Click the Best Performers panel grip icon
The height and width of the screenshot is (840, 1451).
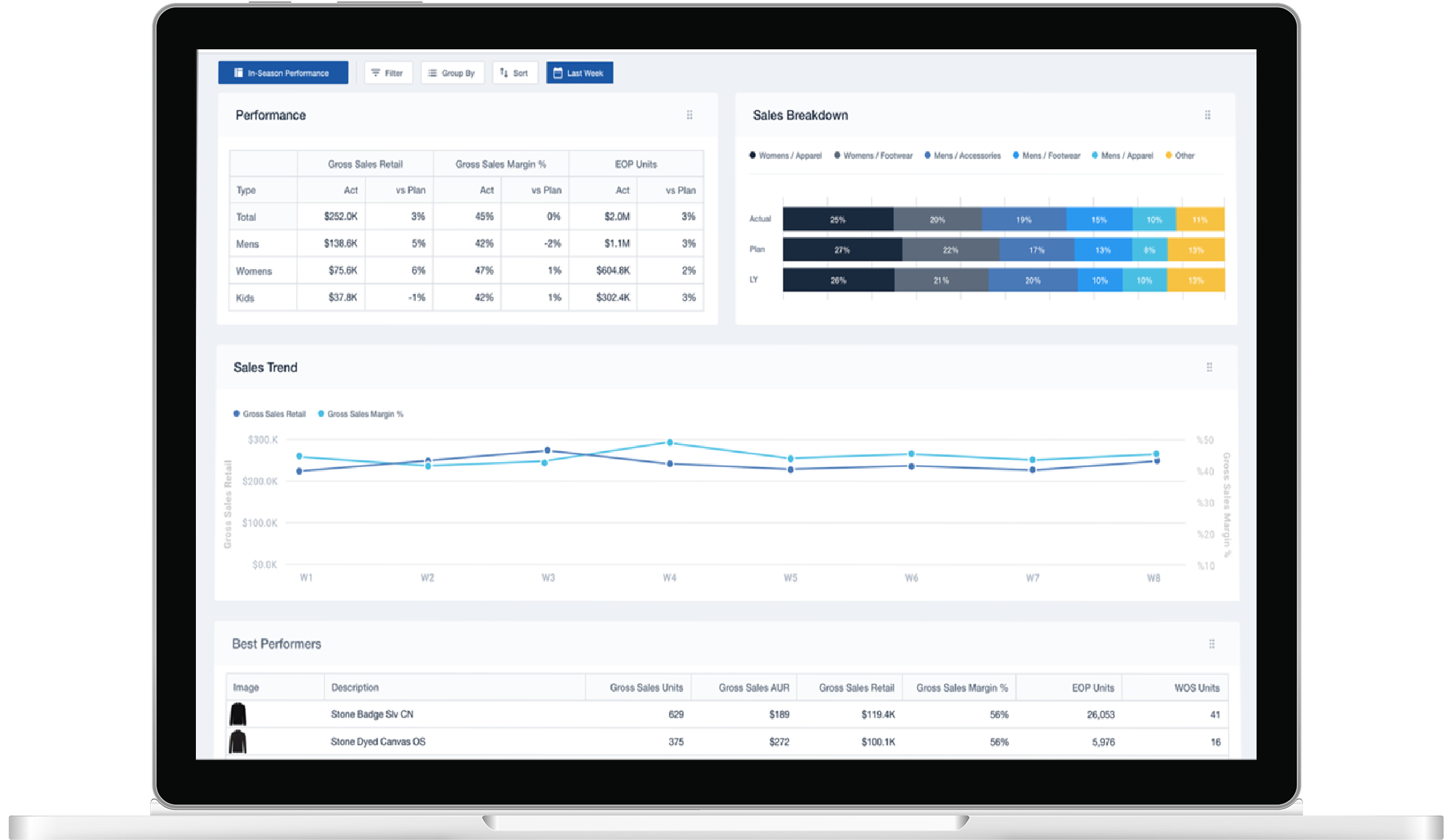(1211, 643)
